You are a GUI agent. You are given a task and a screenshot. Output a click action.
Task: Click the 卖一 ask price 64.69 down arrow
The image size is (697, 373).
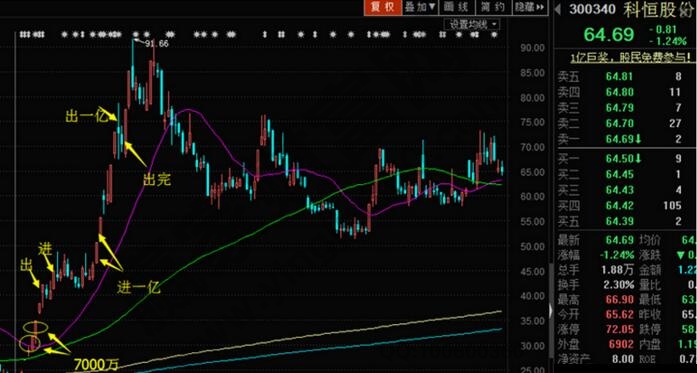tap(638, 139)
